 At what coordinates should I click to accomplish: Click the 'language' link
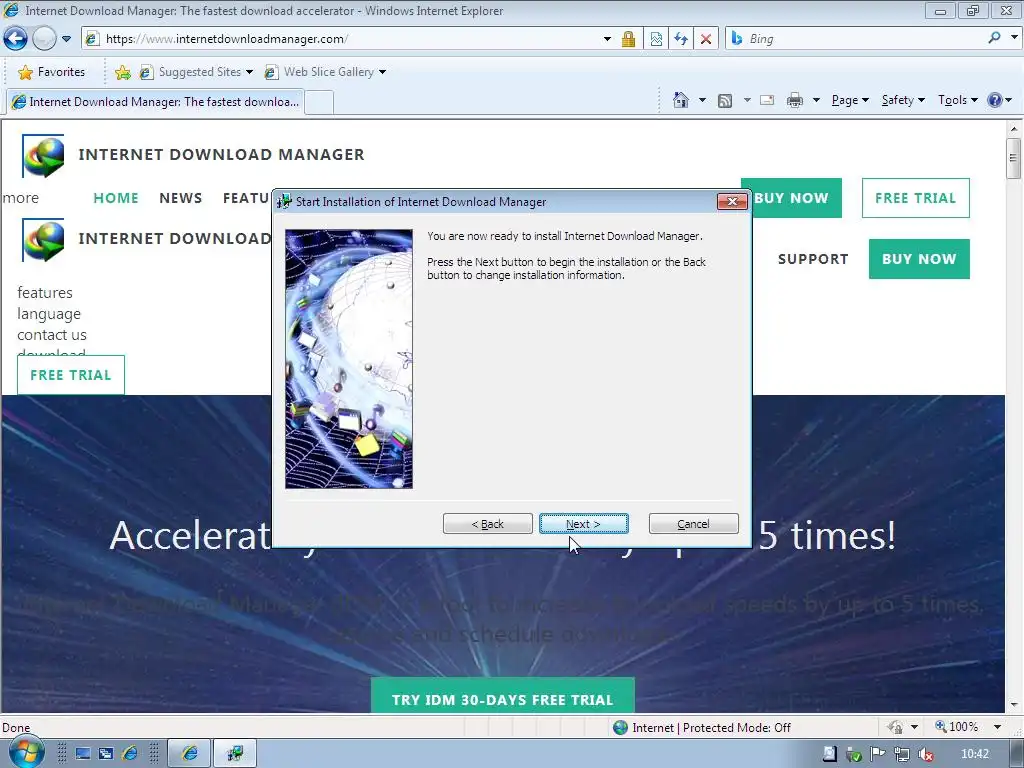click(49, 313)
